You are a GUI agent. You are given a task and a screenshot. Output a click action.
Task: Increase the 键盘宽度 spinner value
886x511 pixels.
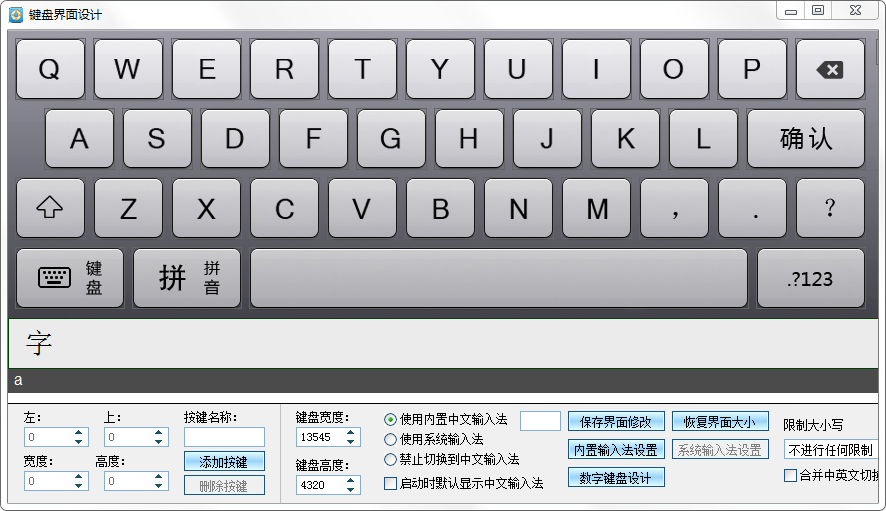pos(351,433)
